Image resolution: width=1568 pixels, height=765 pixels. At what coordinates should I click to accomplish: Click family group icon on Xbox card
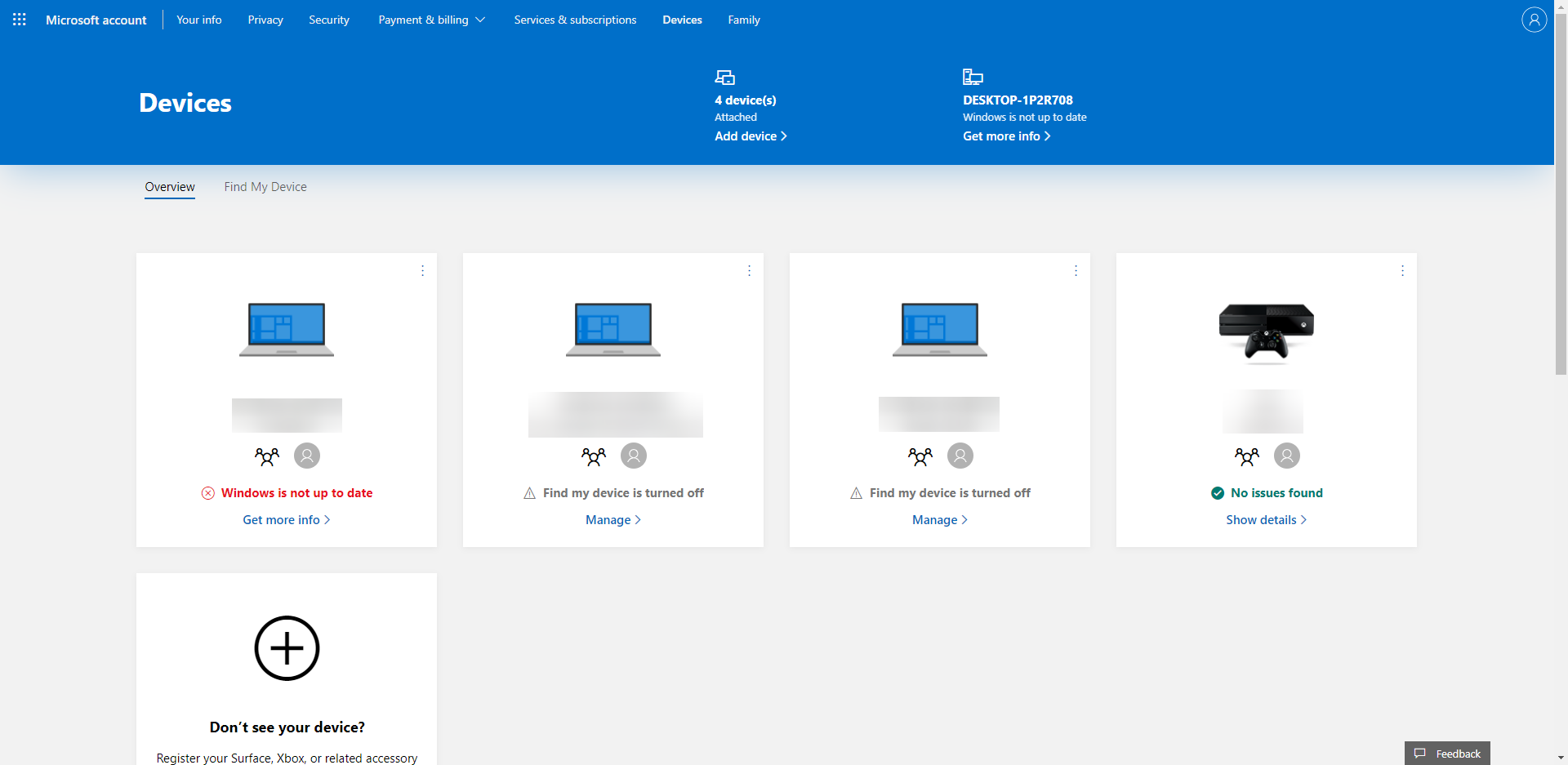[1247, 456]
